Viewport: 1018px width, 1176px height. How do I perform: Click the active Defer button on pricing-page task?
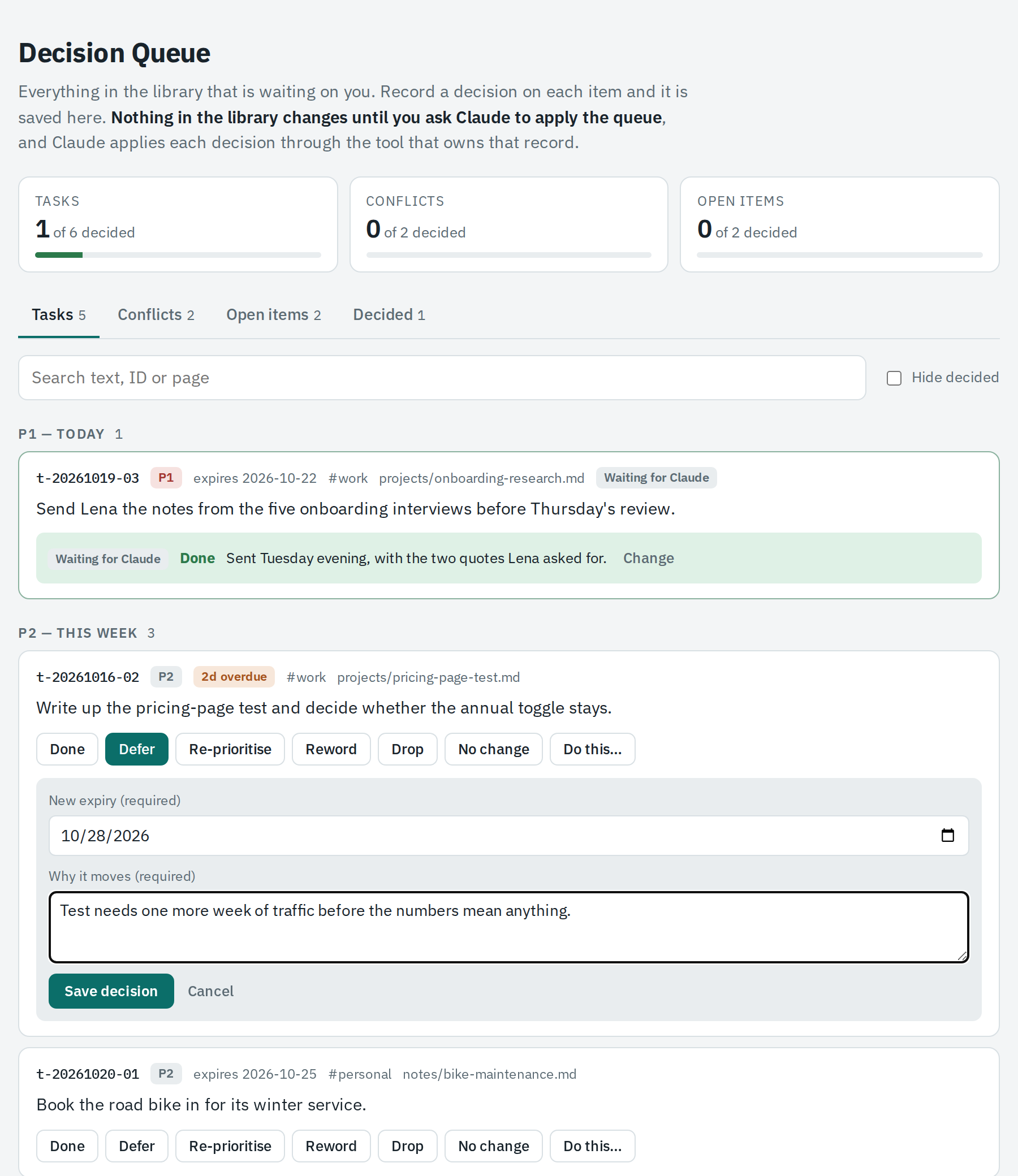[136, 749]
